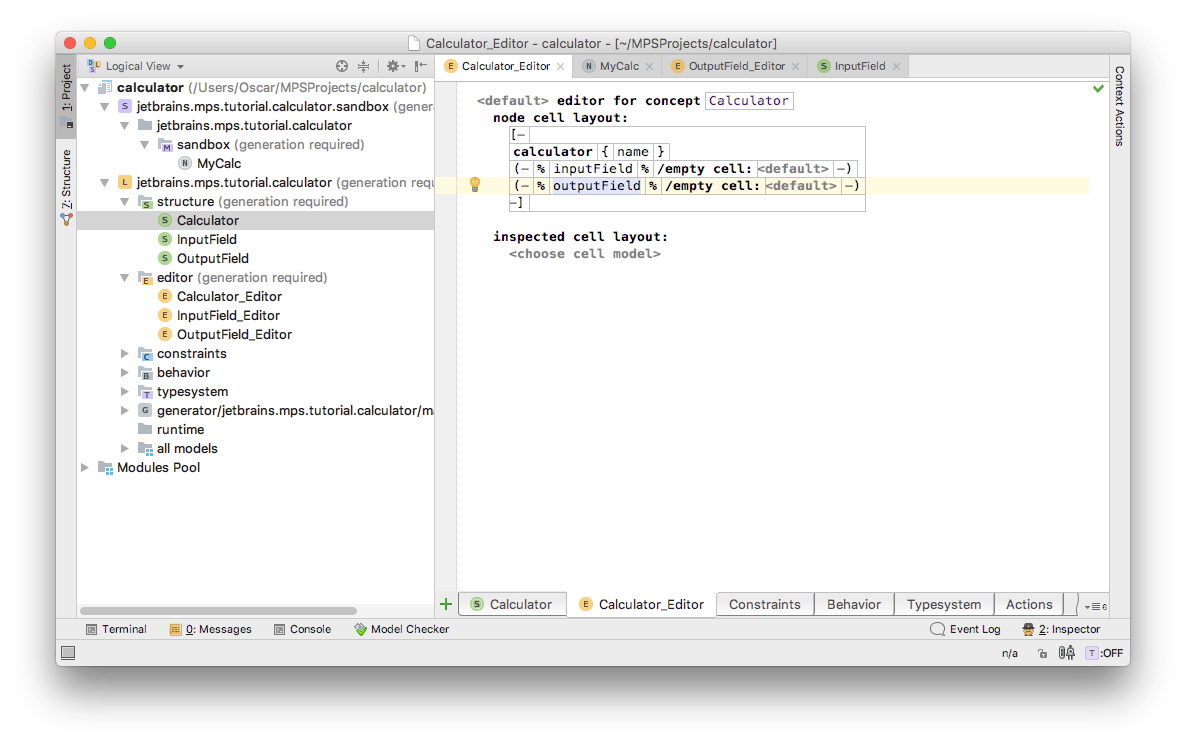Hide the Project panel with the hide icon
Image resolution: width=1186 pixels, height=746 pixels.
421,66
